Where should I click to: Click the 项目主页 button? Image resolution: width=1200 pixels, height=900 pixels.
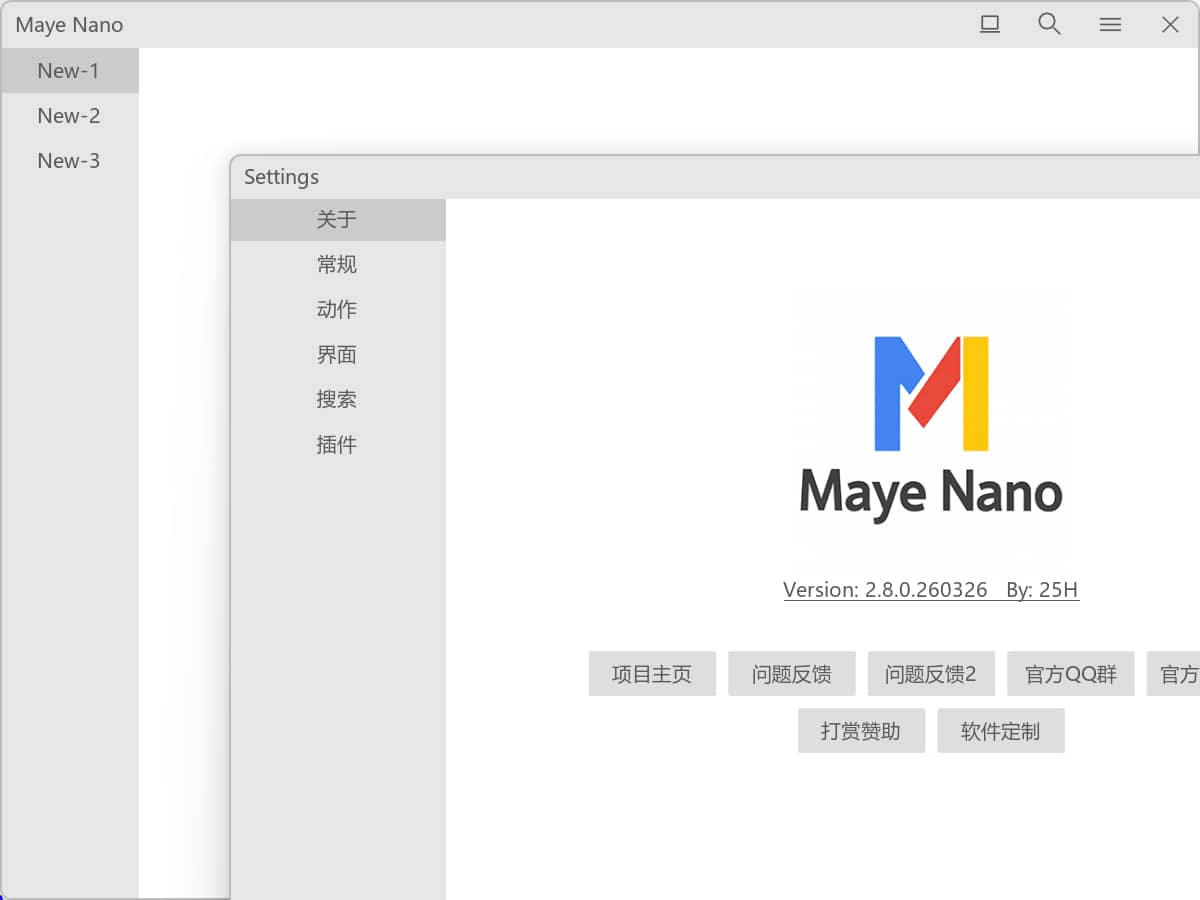652,674
